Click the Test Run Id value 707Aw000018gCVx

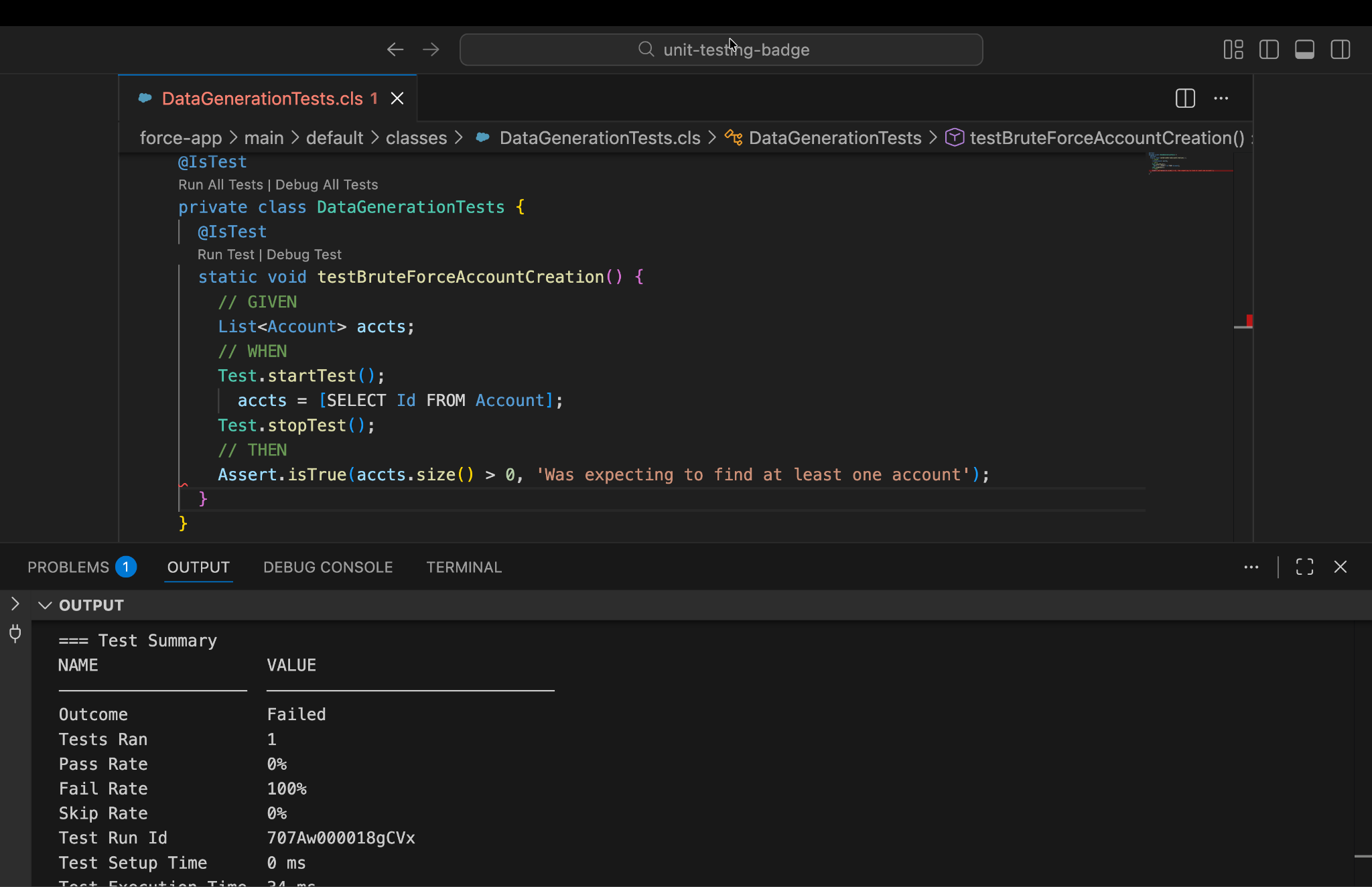click(341, 838)
